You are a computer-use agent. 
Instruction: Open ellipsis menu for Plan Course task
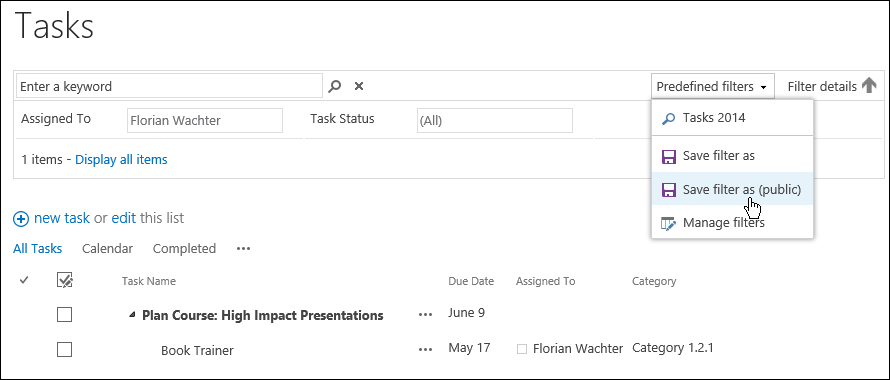point(425,315)
